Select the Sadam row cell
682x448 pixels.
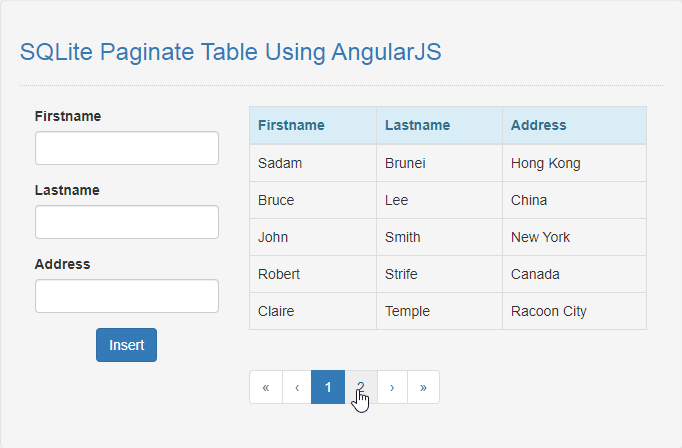coord(313,163)
